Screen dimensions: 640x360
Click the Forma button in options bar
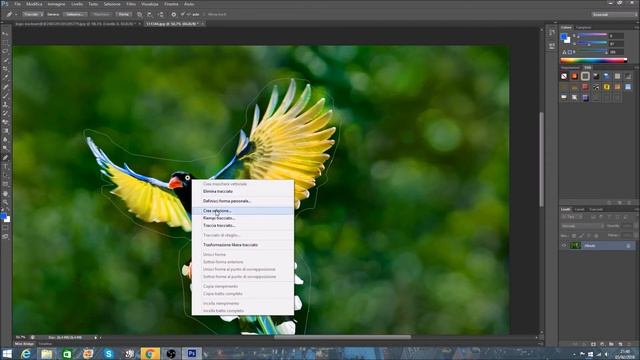[124, 14]
